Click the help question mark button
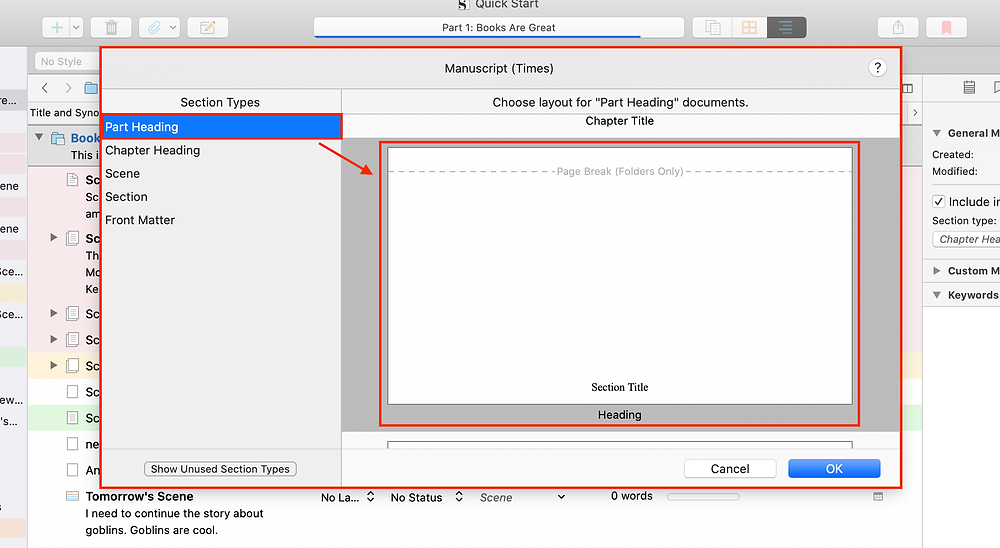1000x548 pixels. coord(878,68)
